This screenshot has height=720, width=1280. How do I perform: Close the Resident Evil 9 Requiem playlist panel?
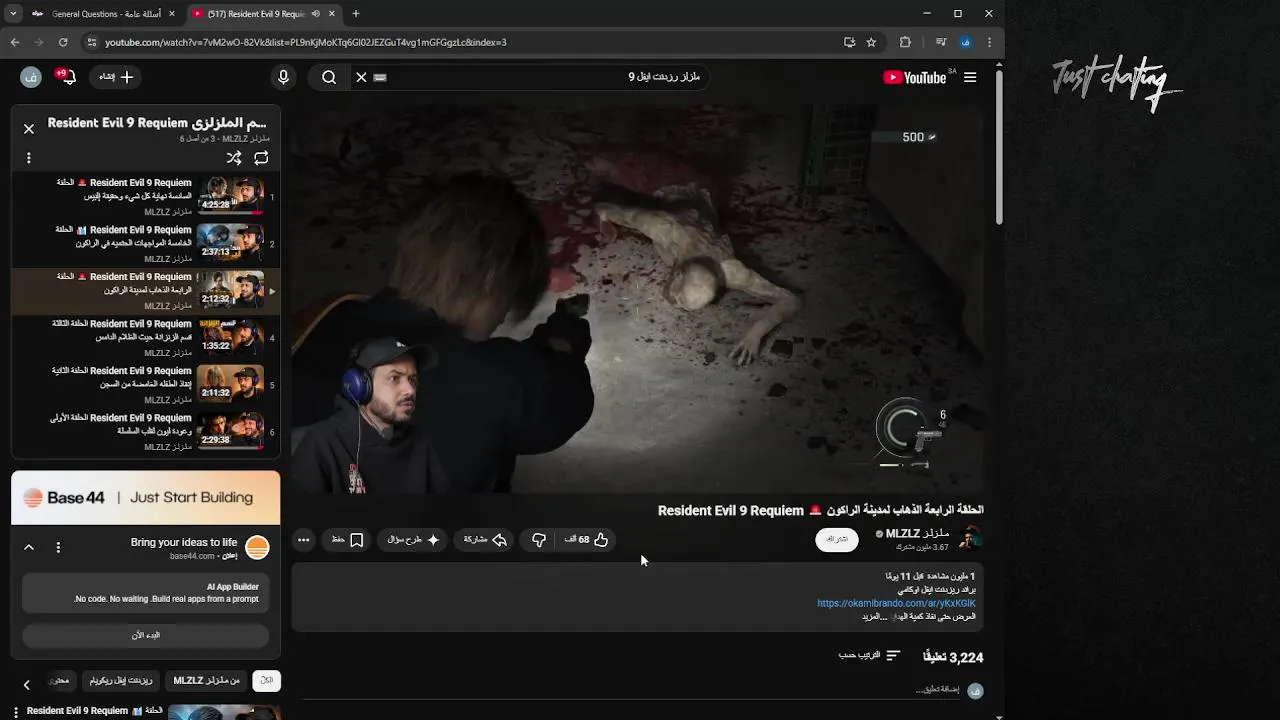[x=29, y=129]
